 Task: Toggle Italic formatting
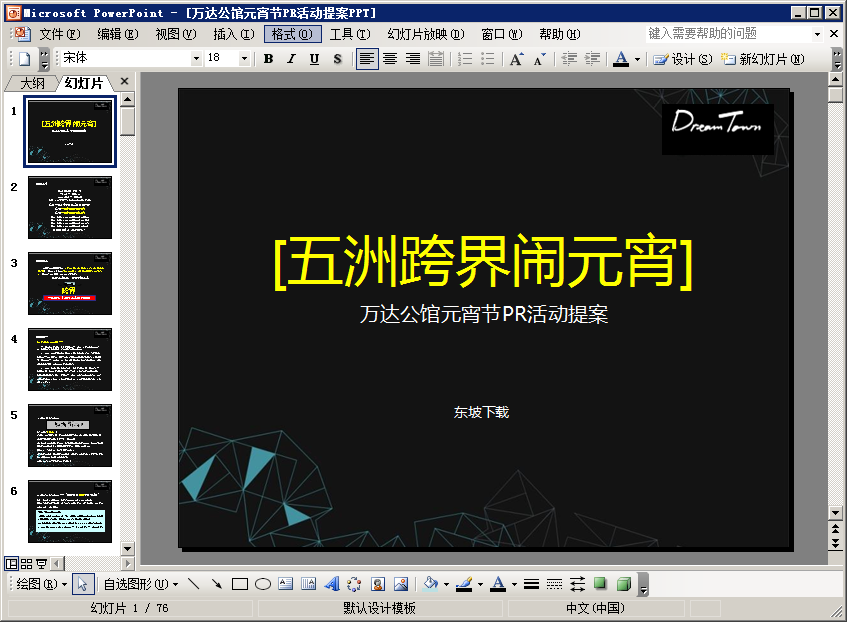[291, 59]
